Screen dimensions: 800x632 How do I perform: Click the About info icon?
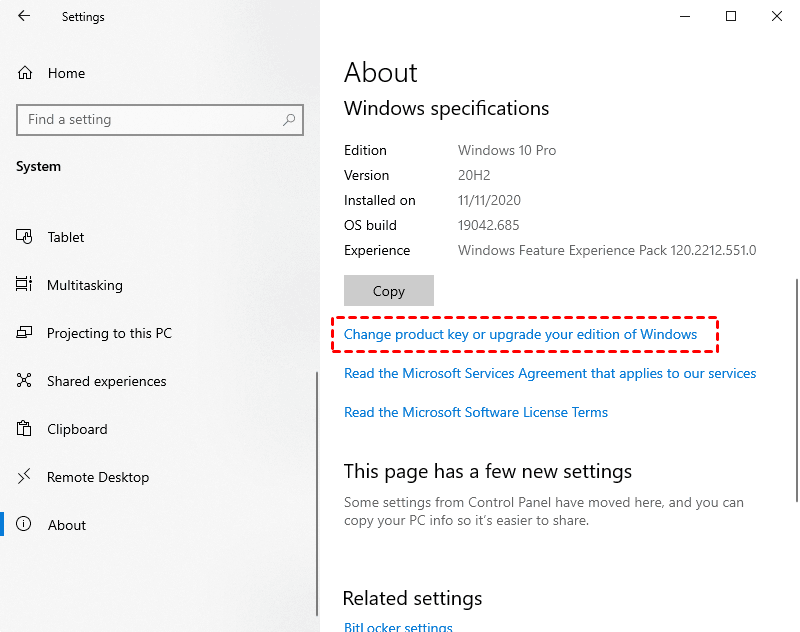point(24,524)
